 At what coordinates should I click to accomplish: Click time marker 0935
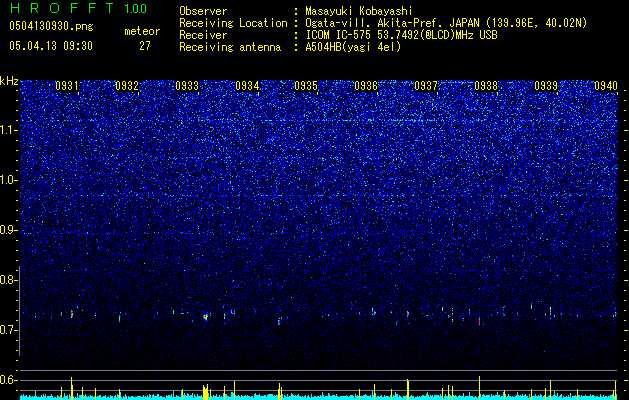(x=306, y=85)
